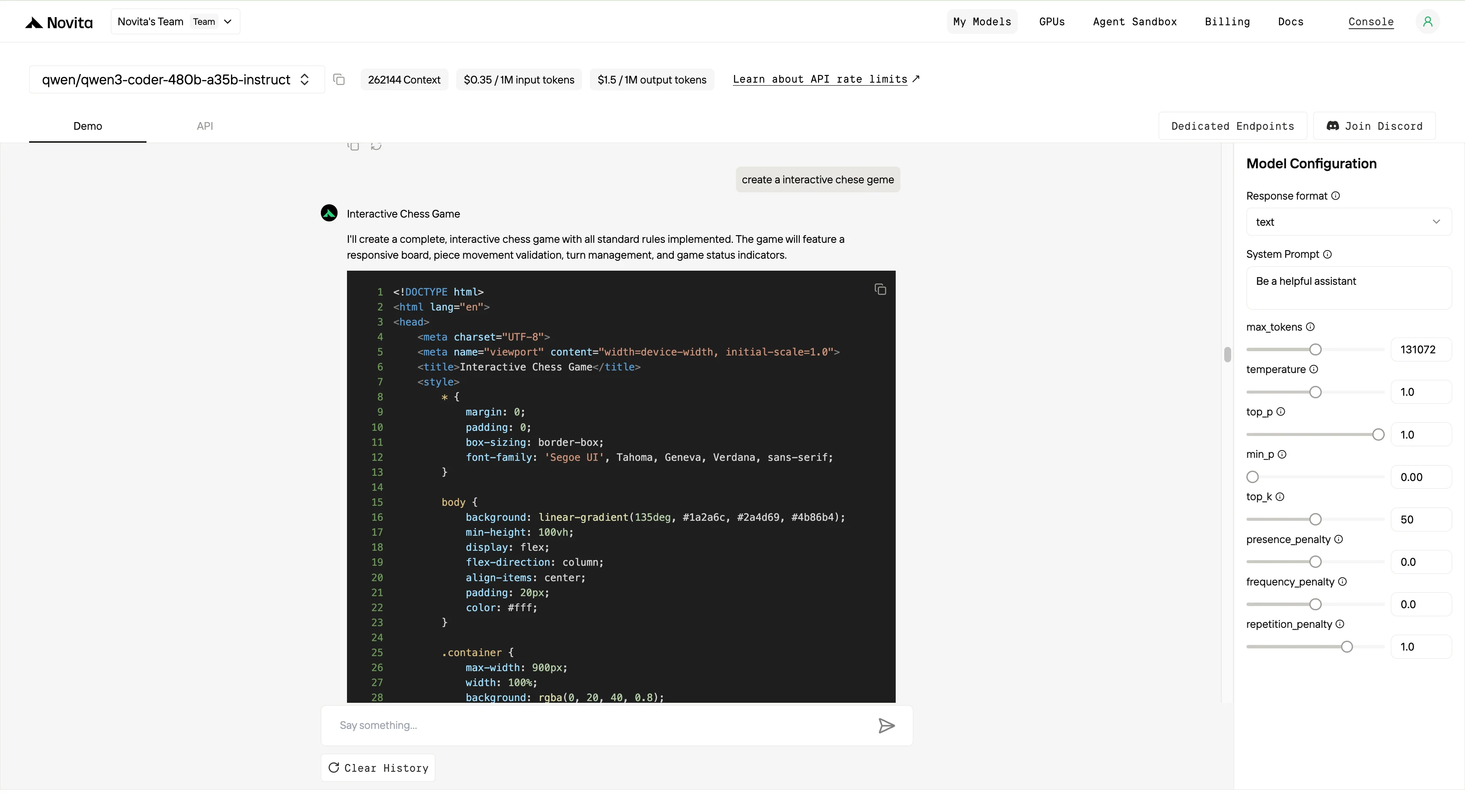
Task: Adjust the top_k slider handle
Action: coord(1315,520)
